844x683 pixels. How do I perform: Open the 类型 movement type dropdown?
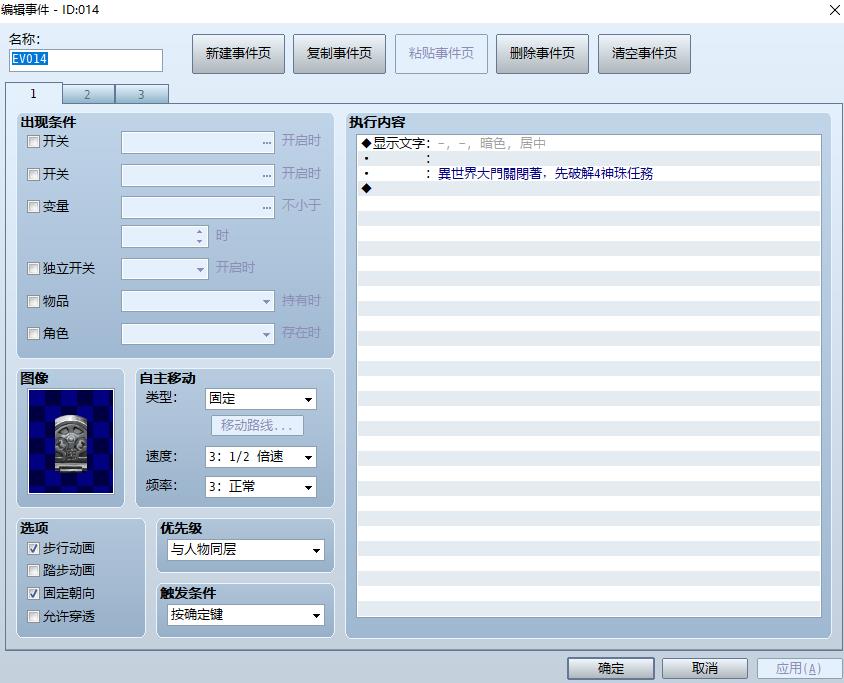[261, 399]
